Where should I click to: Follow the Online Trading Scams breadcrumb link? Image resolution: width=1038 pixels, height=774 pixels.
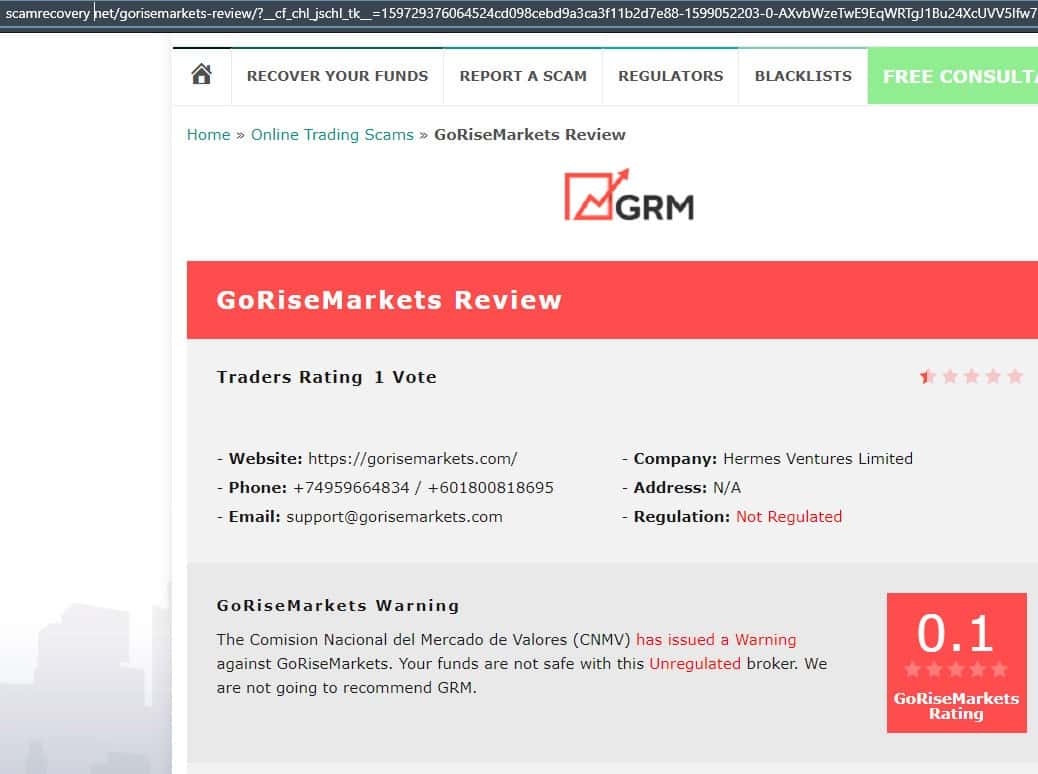click(x=332, y=134)
